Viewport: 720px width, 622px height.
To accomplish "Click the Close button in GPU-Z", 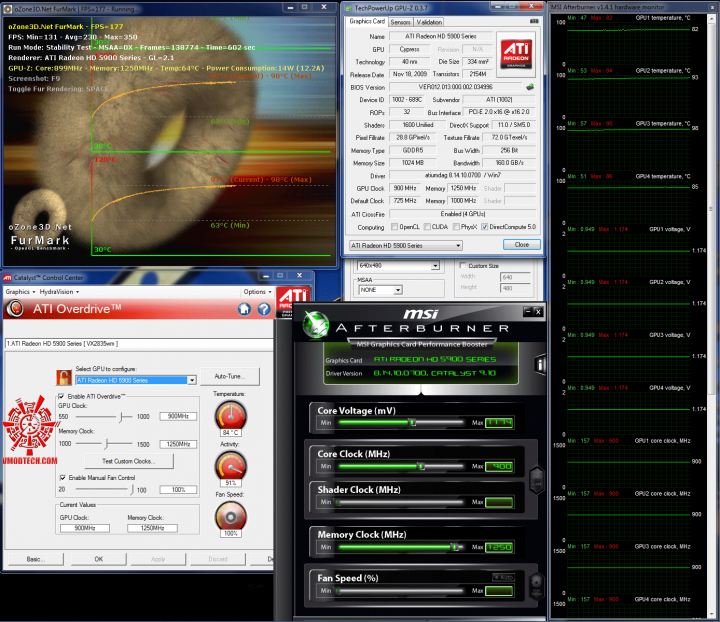I will [x=522, y=245].
